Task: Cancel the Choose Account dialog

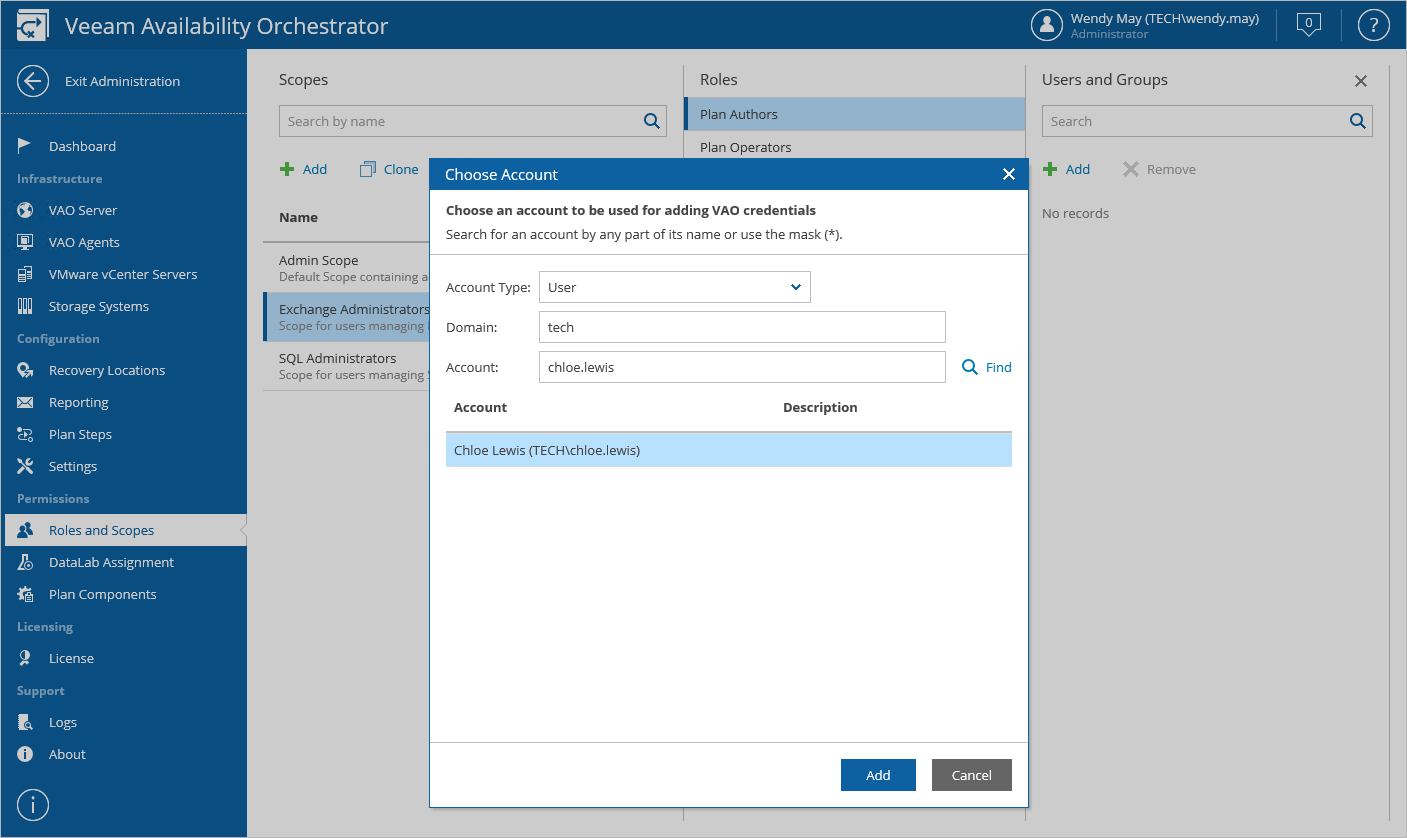Action: point(971,774)
